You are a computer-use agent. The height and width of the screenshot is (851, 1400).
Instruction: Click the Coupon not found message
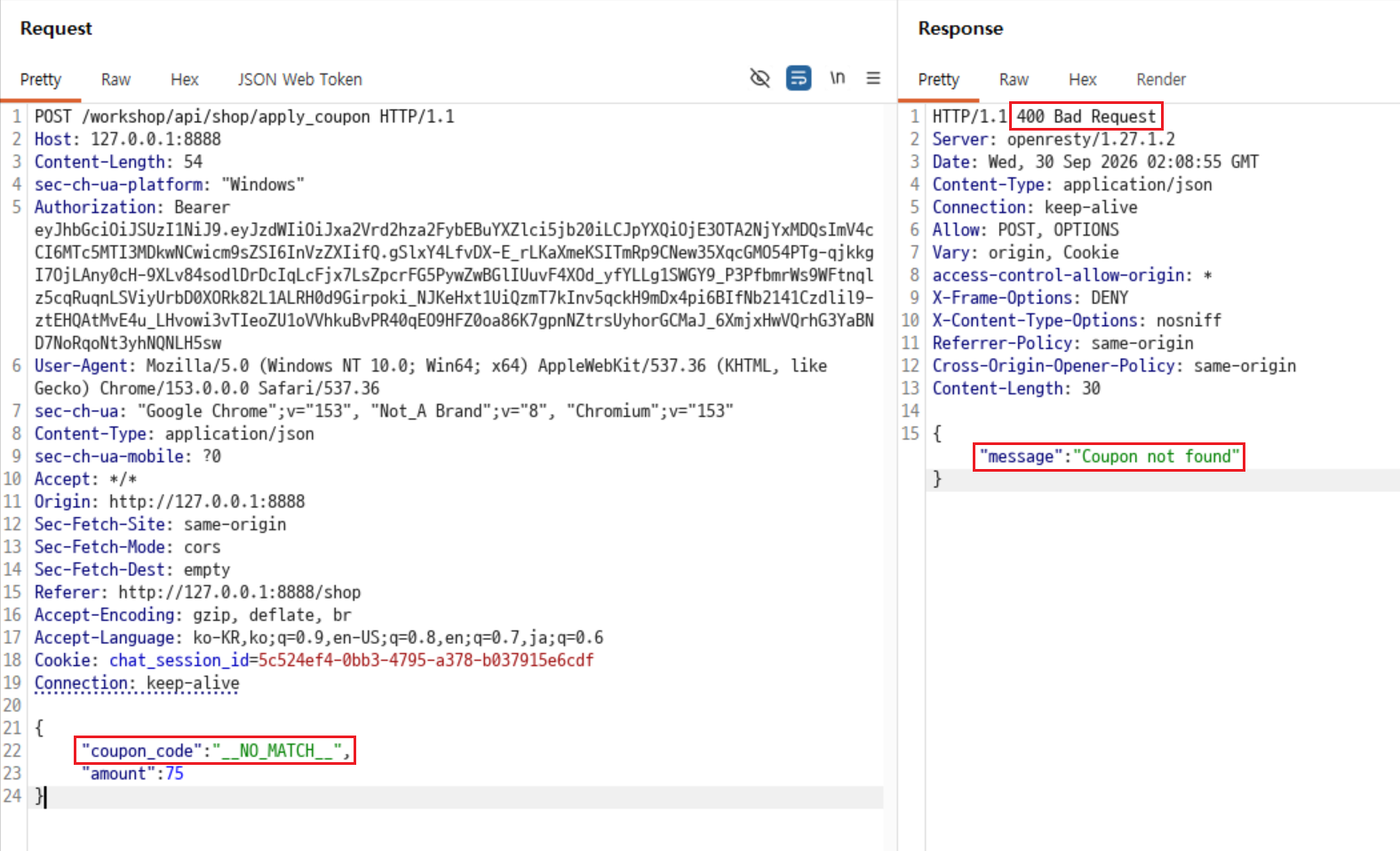click(x=1156, y=457)
